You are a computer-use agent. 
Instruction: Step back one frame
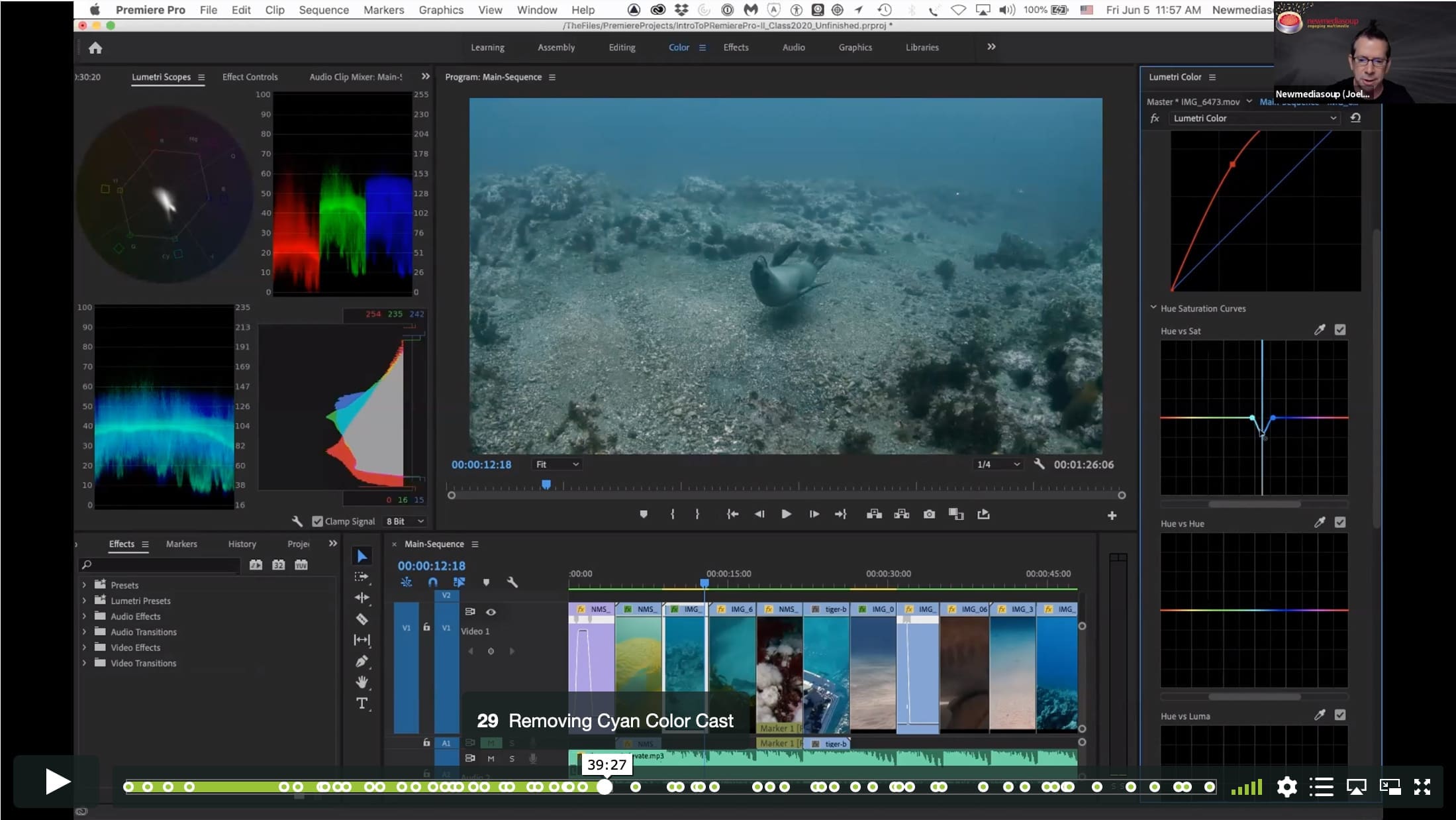pyautogui.click(x=759, y=514)
